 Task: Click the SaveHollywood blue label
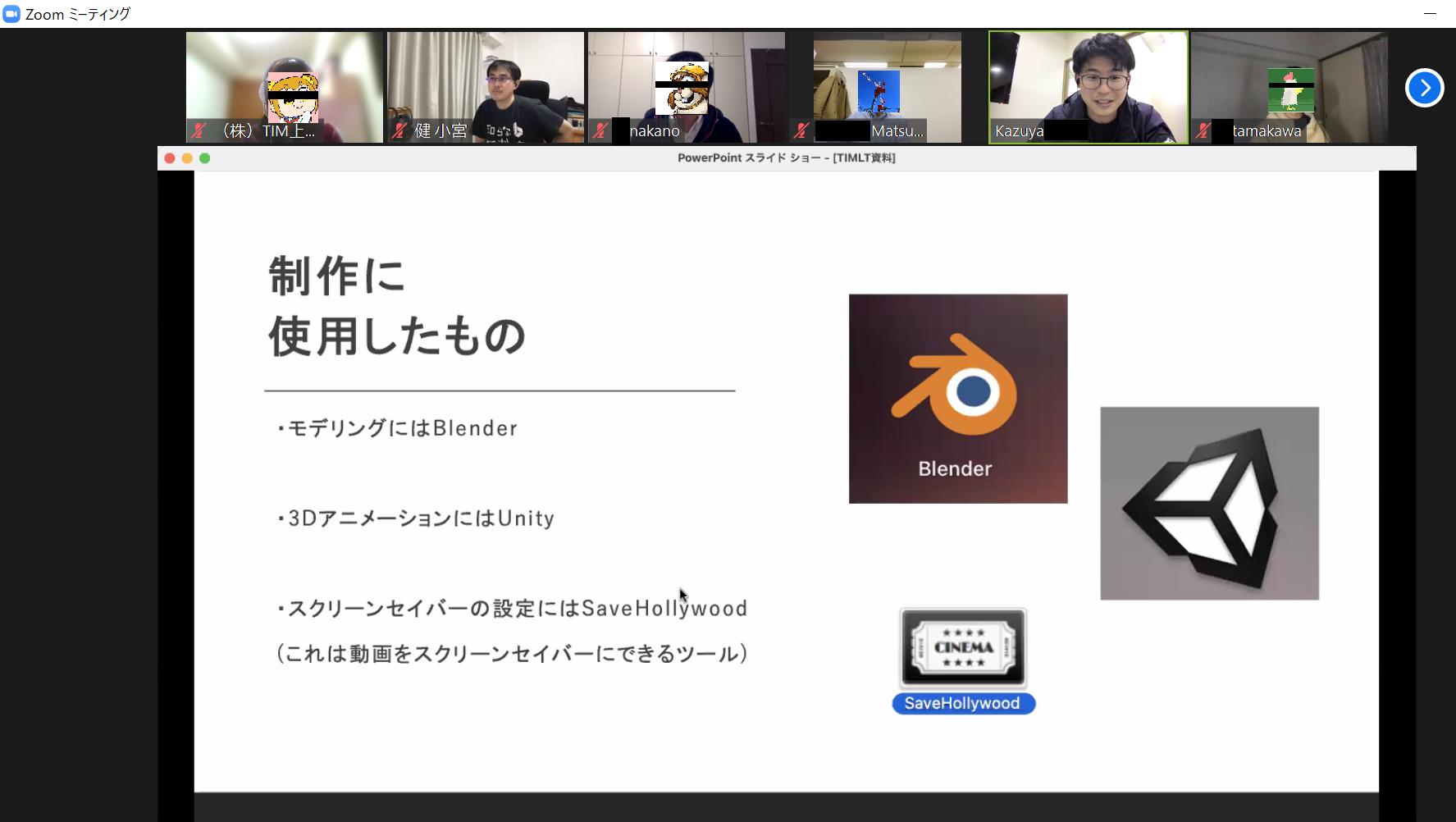click(x=963, y=704)
